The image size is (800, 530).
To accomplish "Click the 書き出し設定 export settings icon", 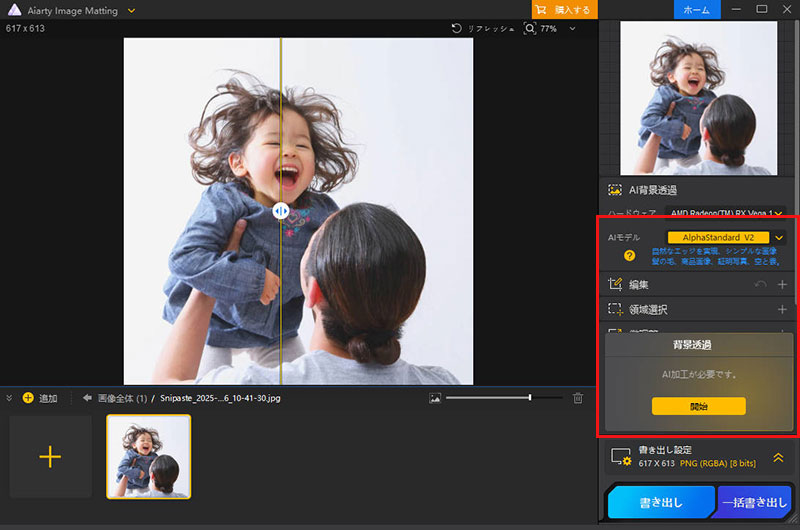I will (621, 457).
